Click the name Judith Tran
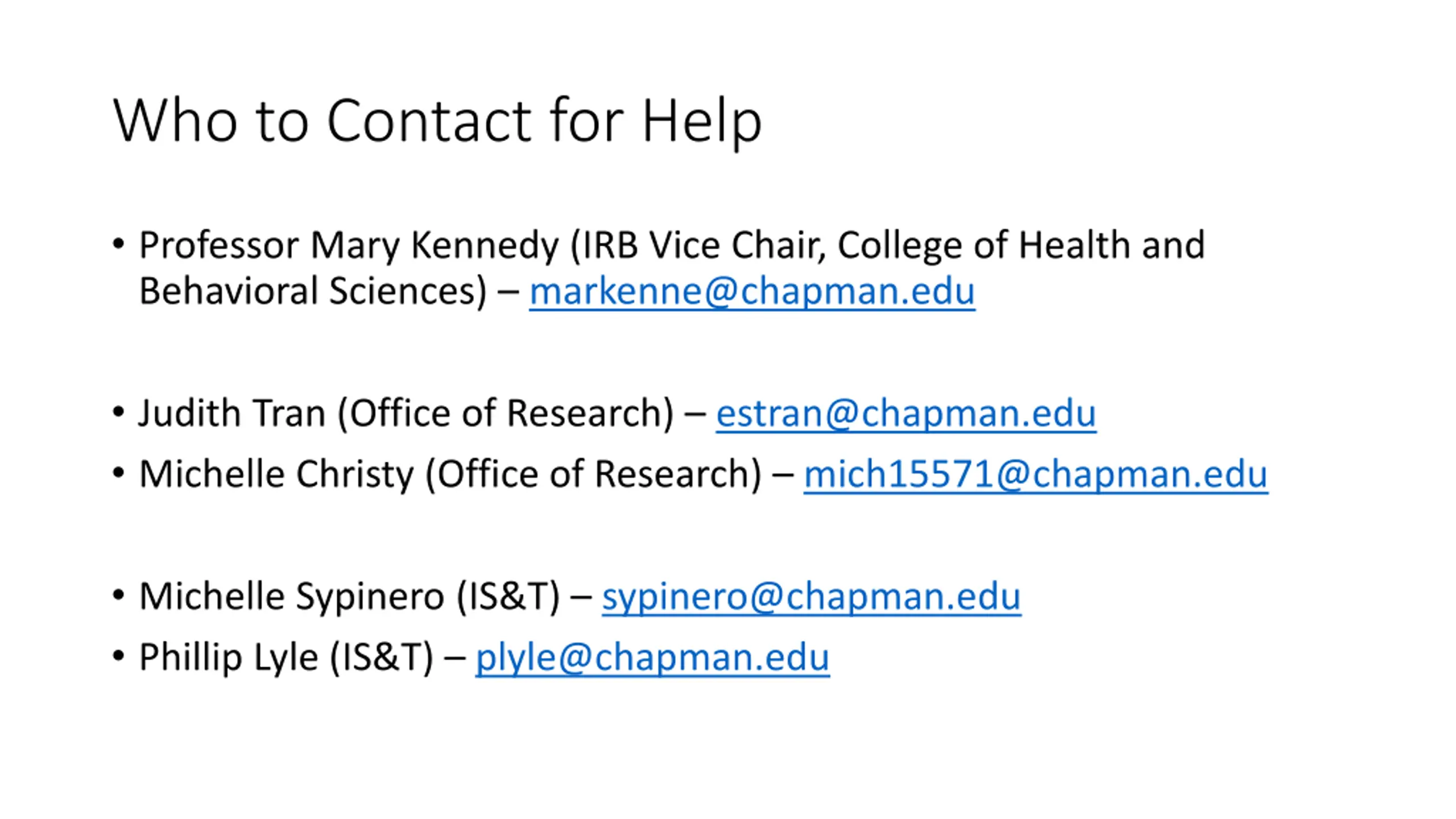1456x819 pixels. pos(232,413)
